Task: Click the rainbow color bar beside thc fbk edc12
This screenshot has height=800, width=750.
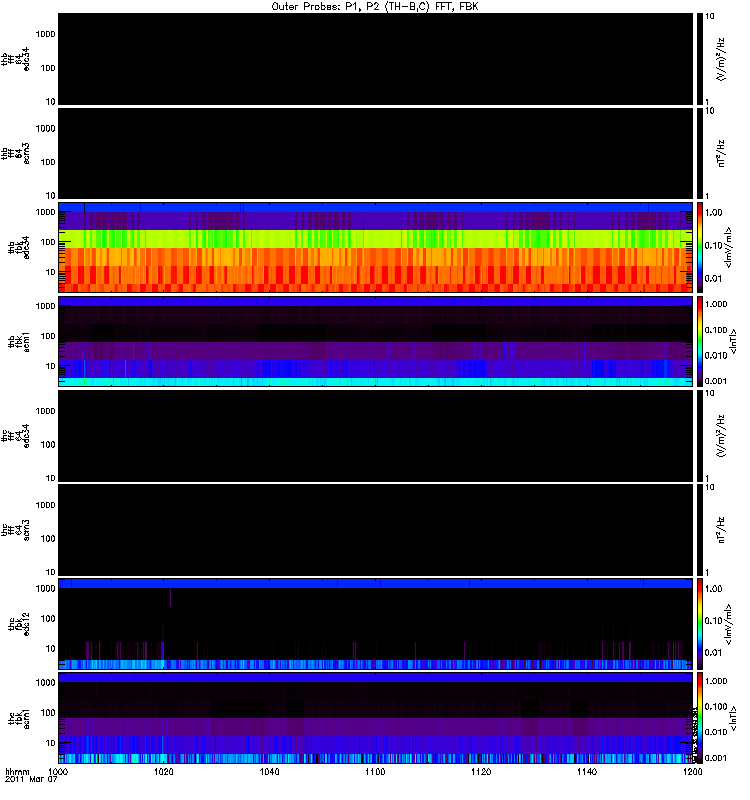Action: click(x=700, y=624)
